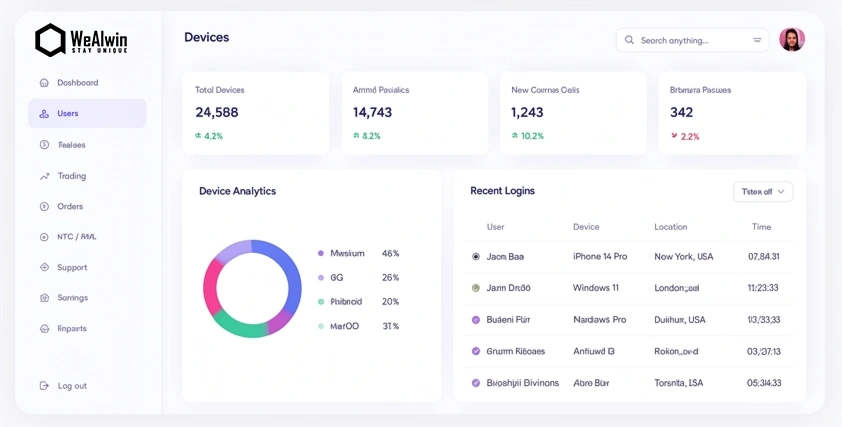The height and width of the screenshot is (427, 842).
Task: Click the Time column header
Action: 761,227
